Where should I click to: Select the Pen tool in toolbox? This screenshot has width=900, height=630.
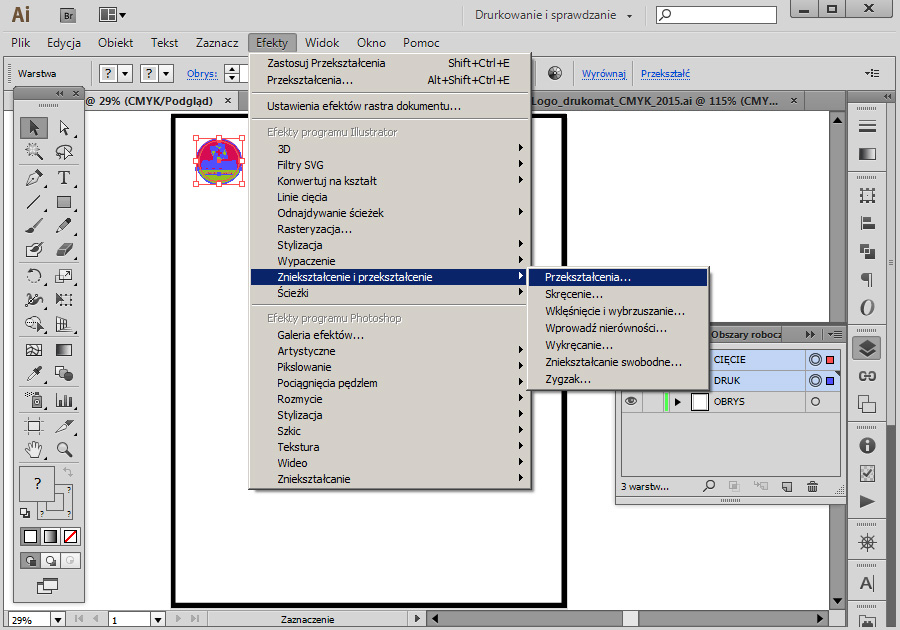pos(35,178)
